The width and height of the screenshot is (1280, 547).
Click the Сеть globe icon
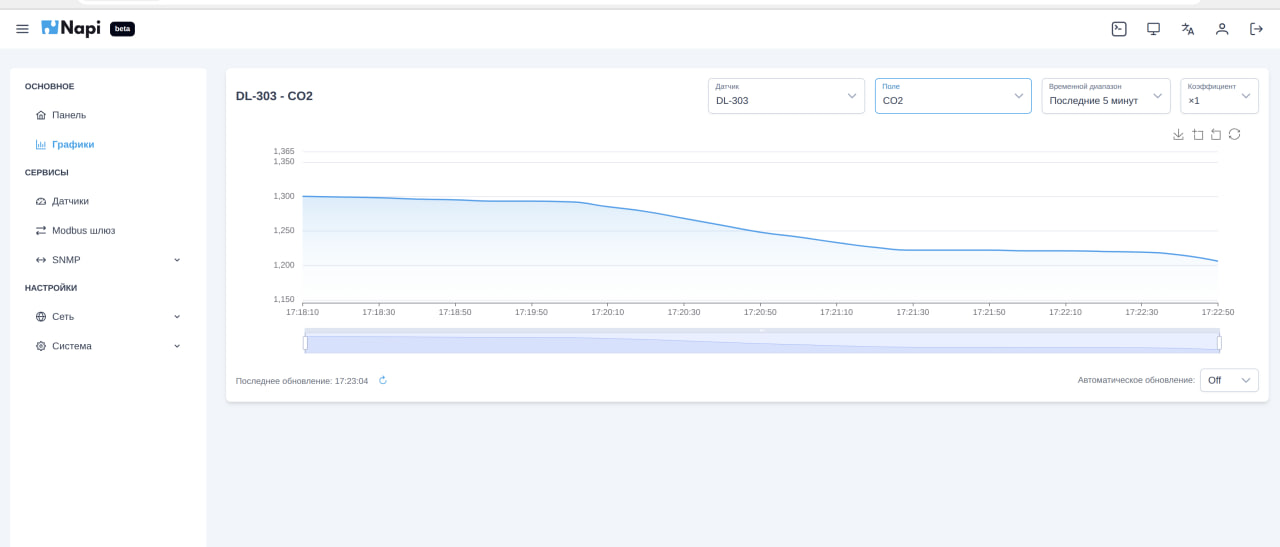(41, 316)
